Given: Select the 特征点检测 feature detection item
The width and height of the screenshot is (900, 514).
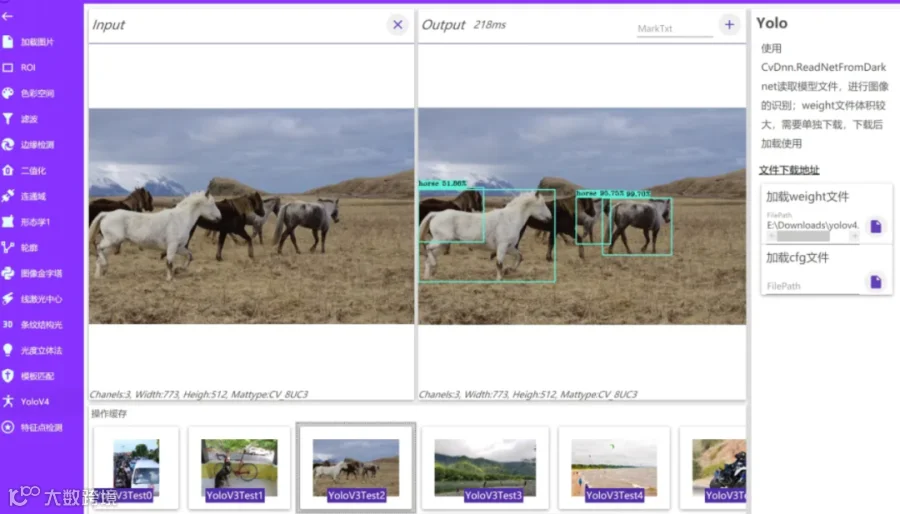Looking at the screenshot, I should [34, 427].
